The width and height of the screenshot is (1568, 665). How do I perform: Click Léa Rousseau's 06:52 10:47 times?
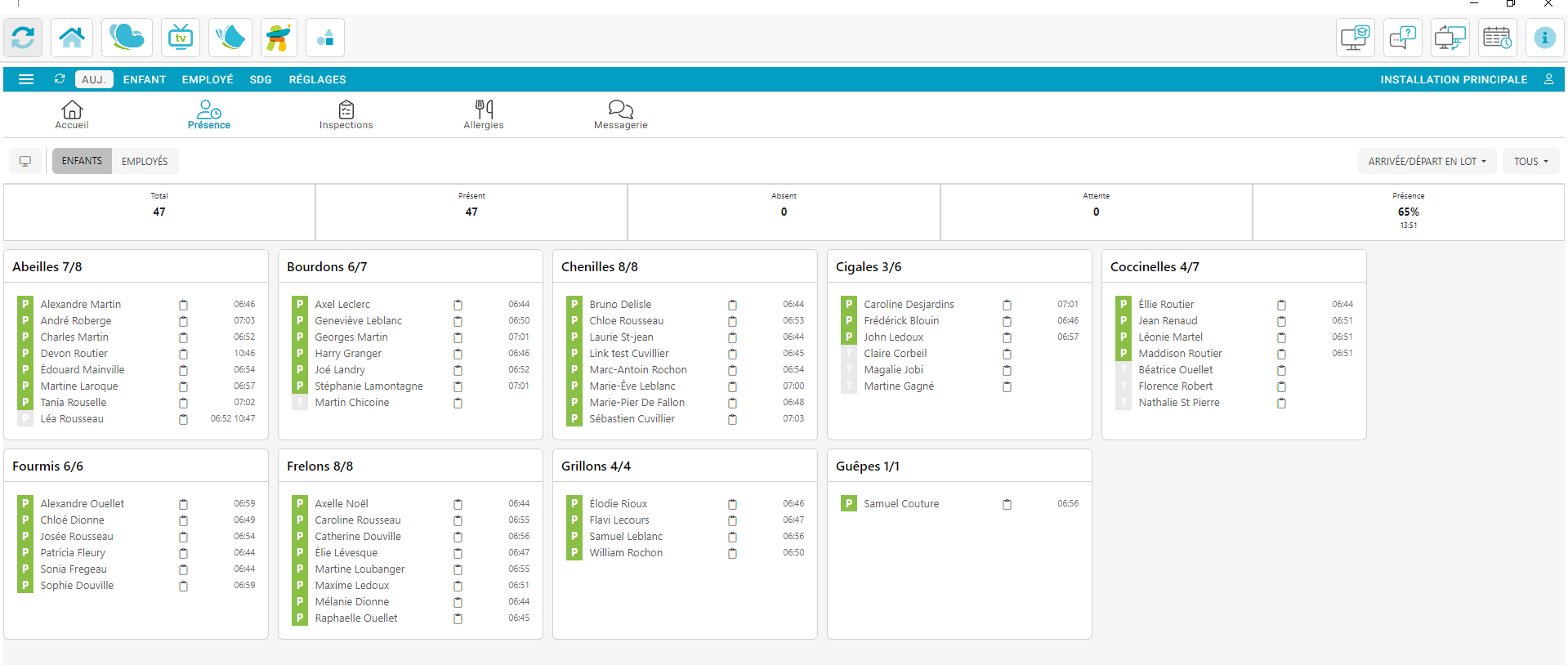[x=233, y=418]
